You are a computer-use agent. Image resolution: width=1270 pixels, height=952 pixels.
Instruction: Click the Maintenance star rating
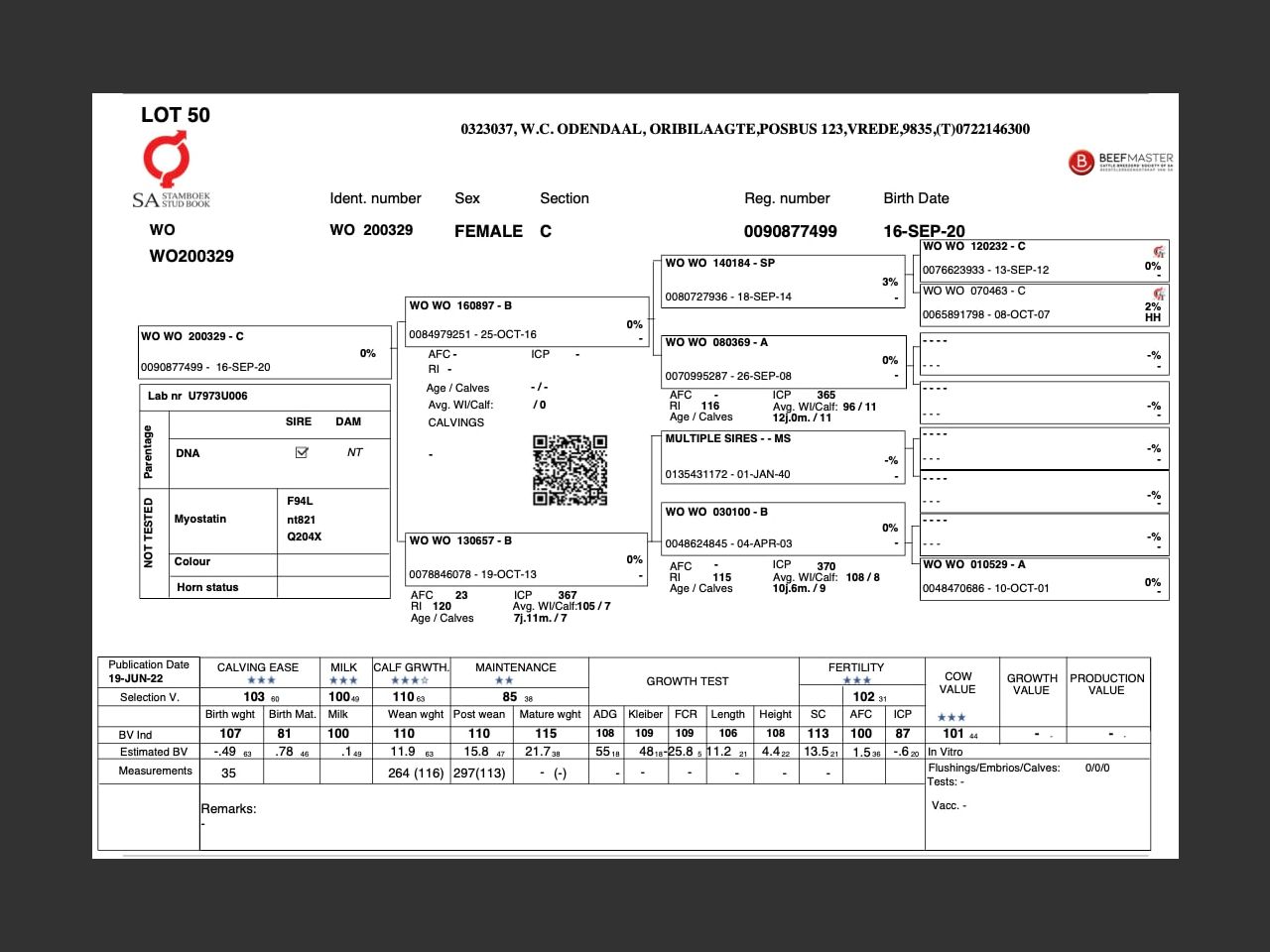(x=504, y=680)
